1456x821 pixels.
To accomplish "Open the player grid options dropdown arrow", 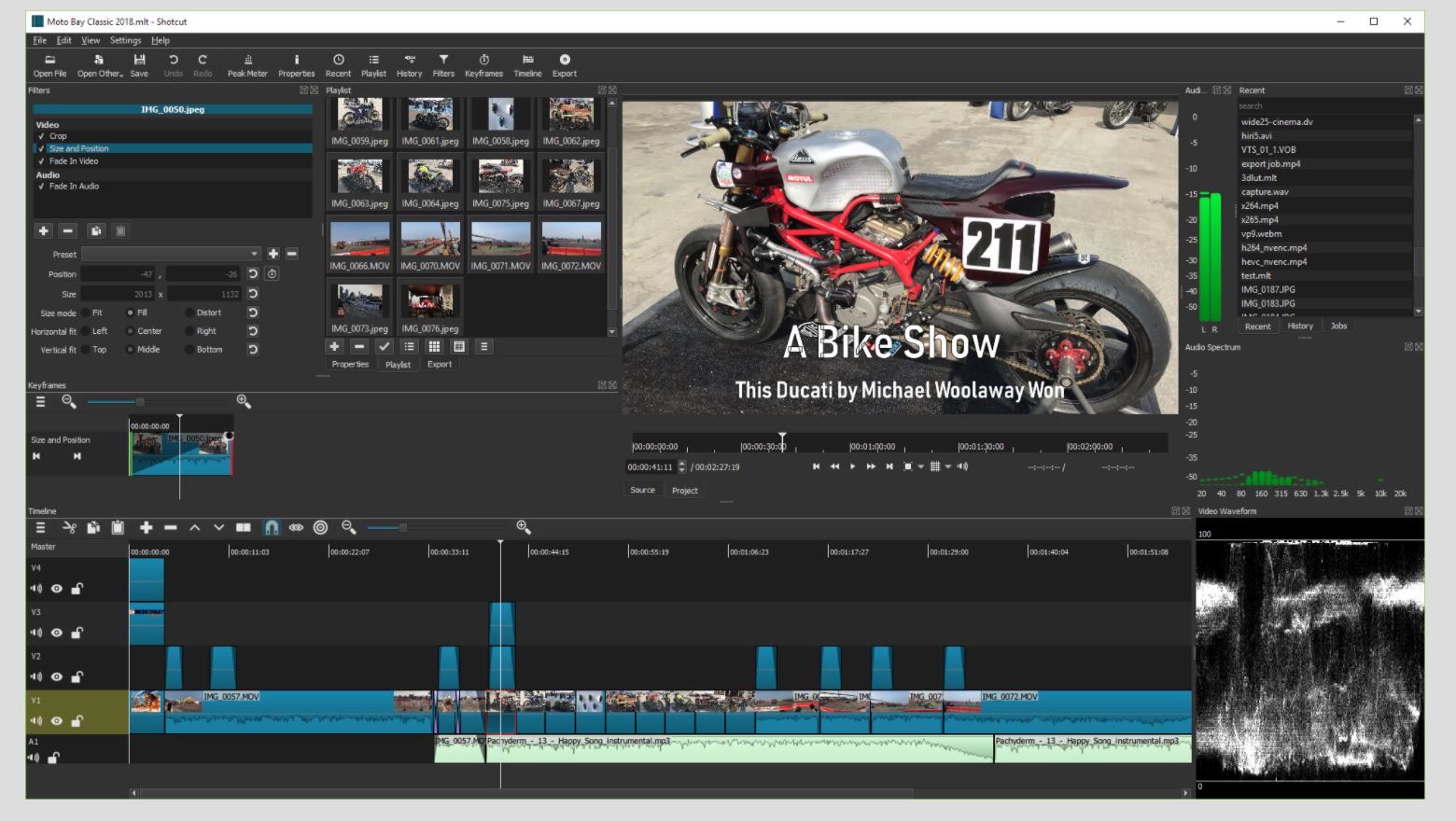I will [948, 466].
